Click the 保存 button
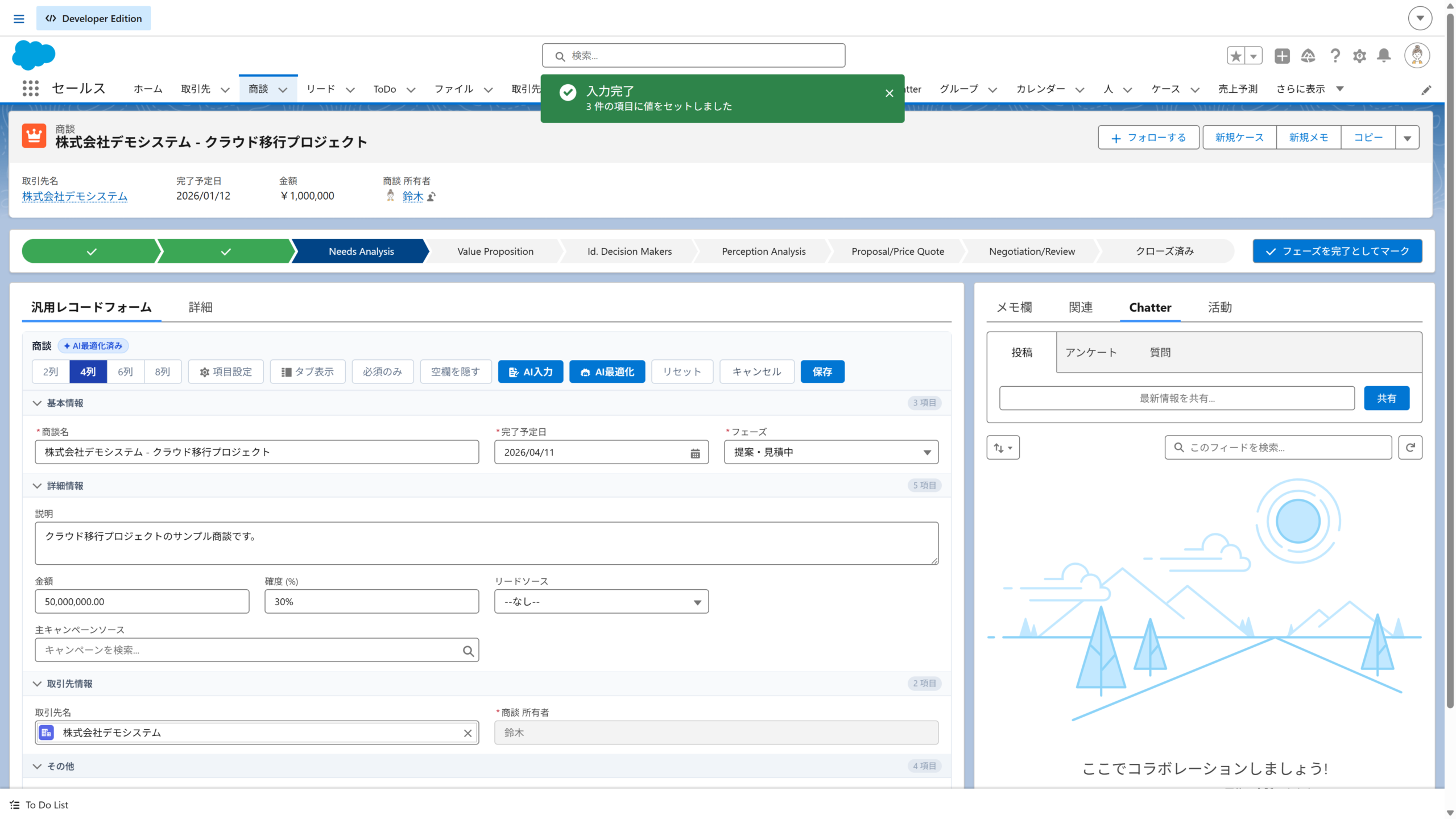The height and width of the screenshot is (819, 1456). (x=822, y=372)
